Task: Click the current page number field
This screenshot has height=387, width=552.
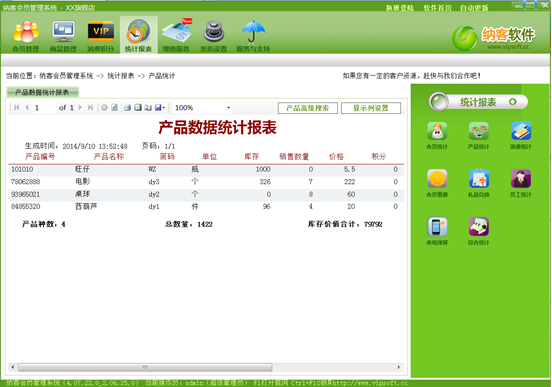Action: point(45,108)
